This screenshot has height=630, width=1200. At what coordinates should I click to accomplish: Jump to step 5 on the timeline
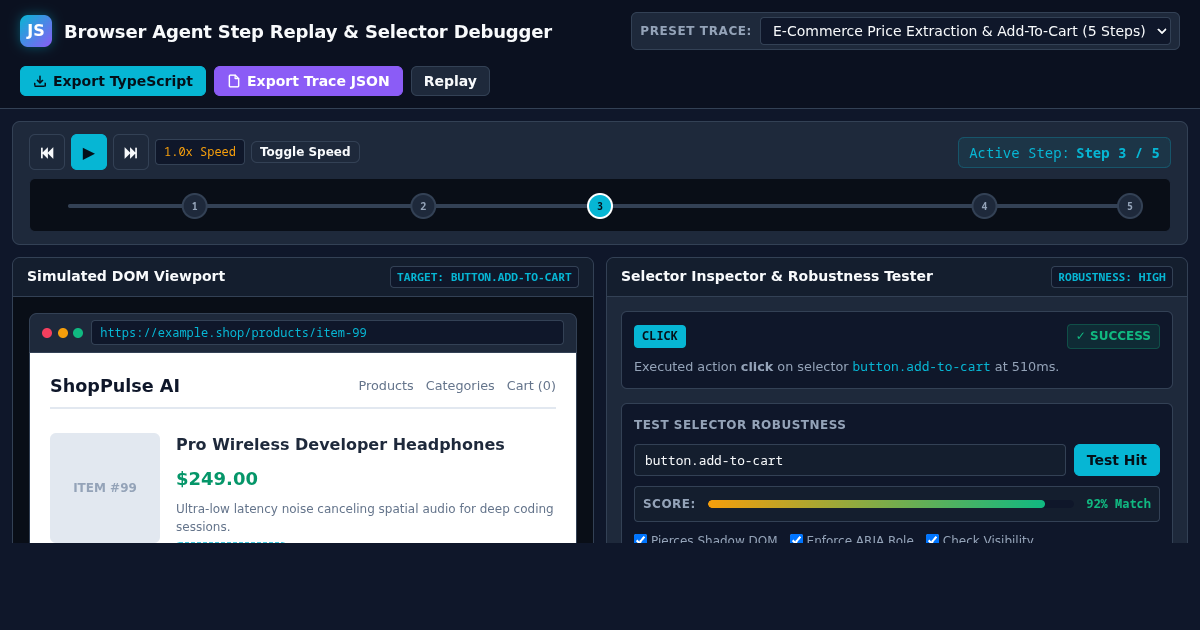tap(1130, 206)
